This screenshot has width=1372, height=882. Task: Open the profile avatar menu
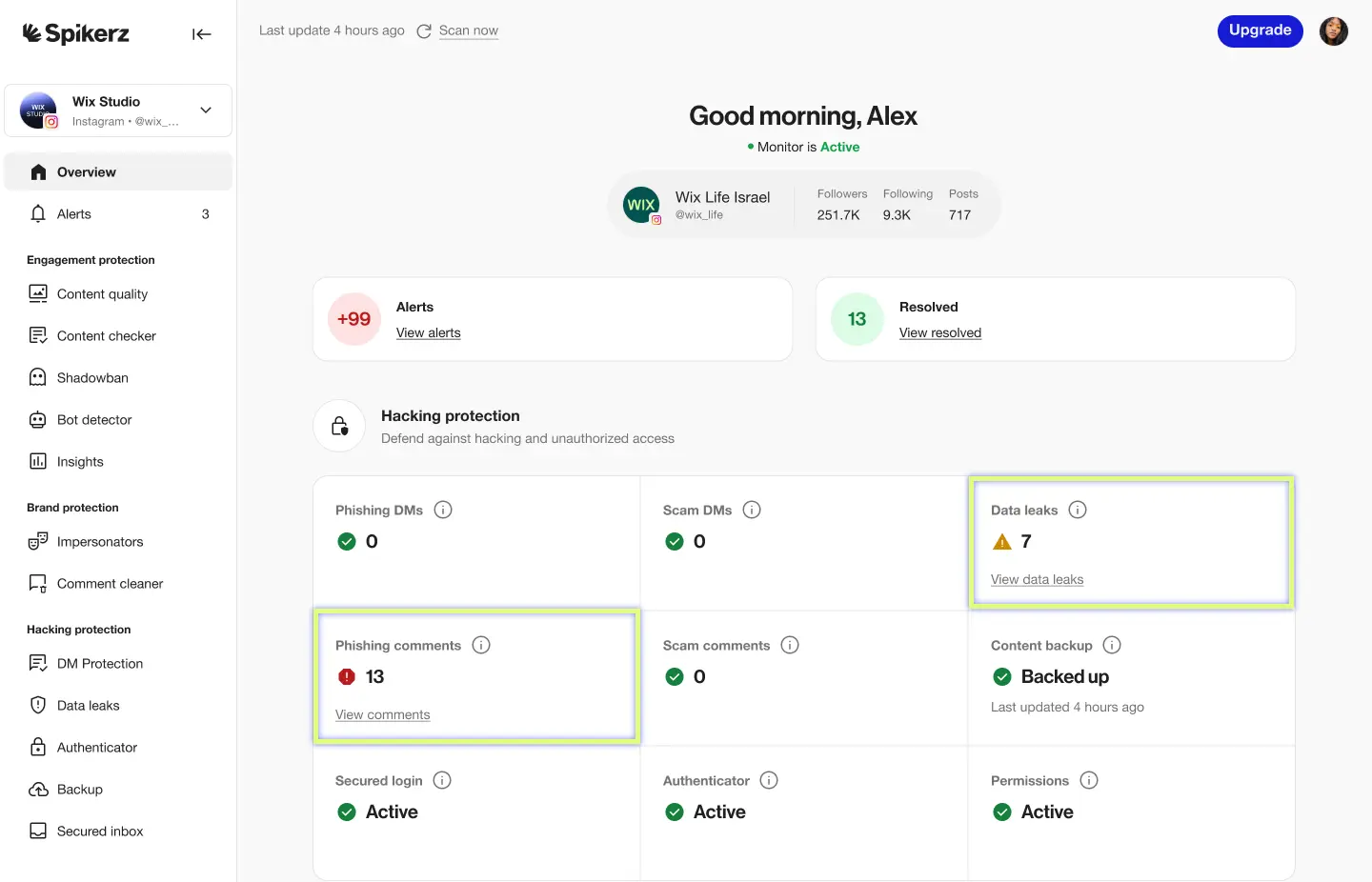(1333, 30)
